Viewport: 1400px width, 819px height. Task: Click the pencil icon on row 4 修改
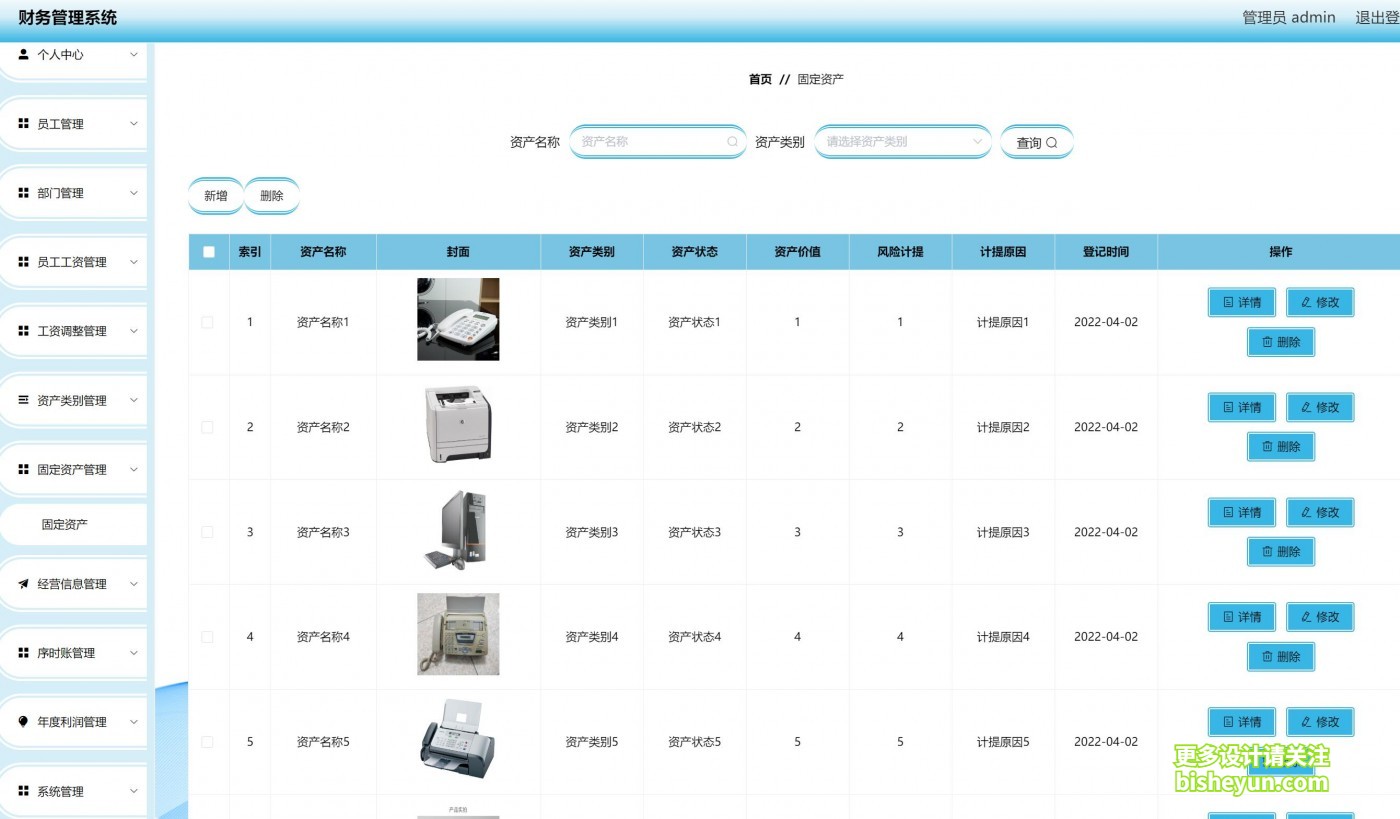pyautogui.click(x=1306, y=617)
